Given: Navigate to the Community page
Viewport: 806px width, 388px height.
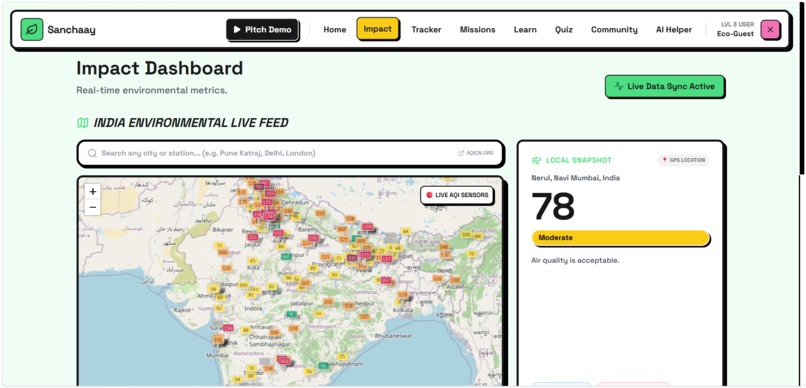Looking at the screenshot, I should pyautogui.click(x=614, y=29).
